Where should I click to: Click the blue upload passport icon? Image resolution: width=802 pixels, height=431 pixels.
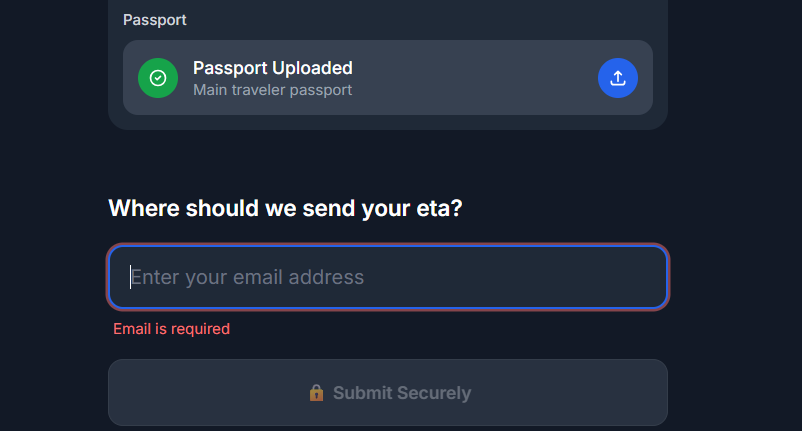[x=617, y=78]
